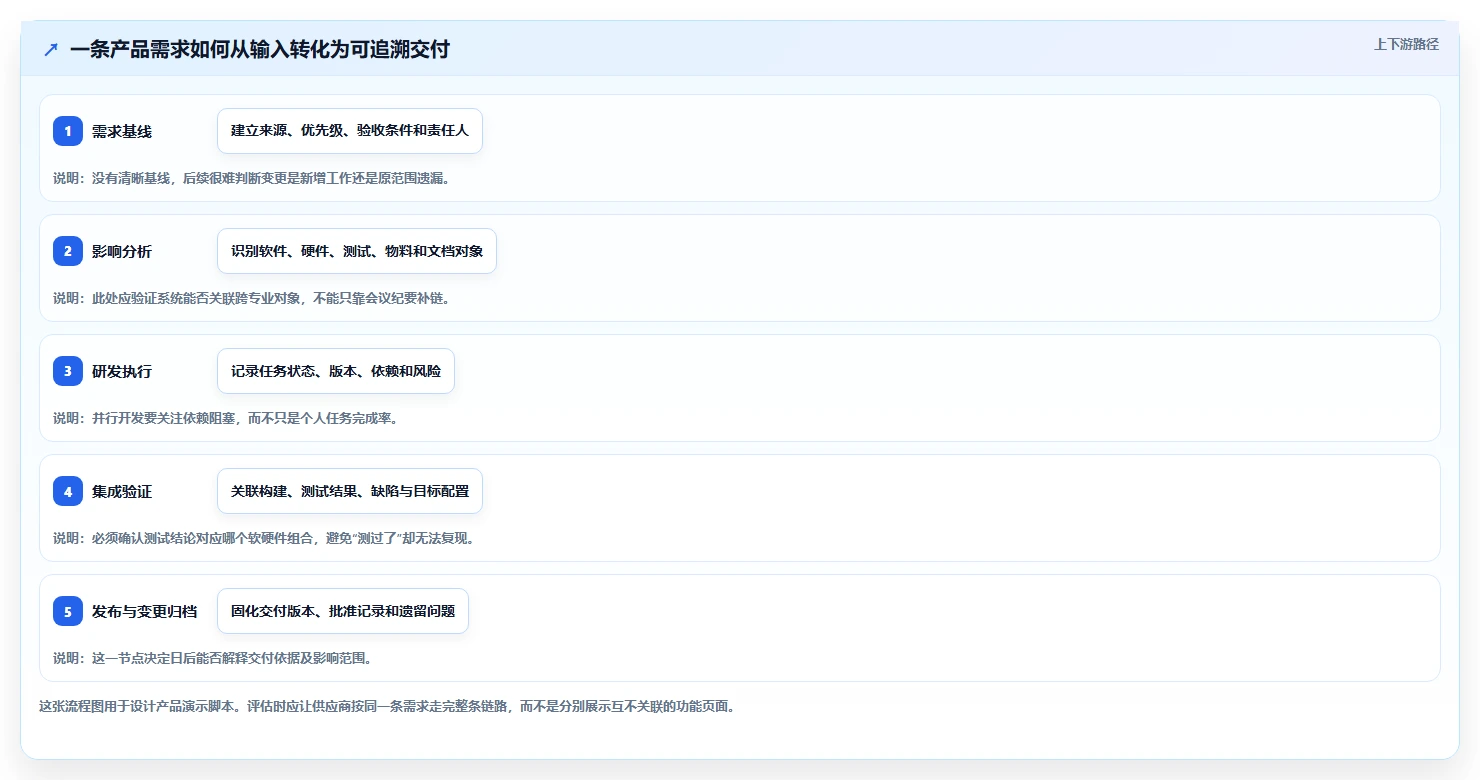Select the 记录任务状态、版本、依赖和风险 box
Screen dimensions: 1480x780
coord(336,371)
